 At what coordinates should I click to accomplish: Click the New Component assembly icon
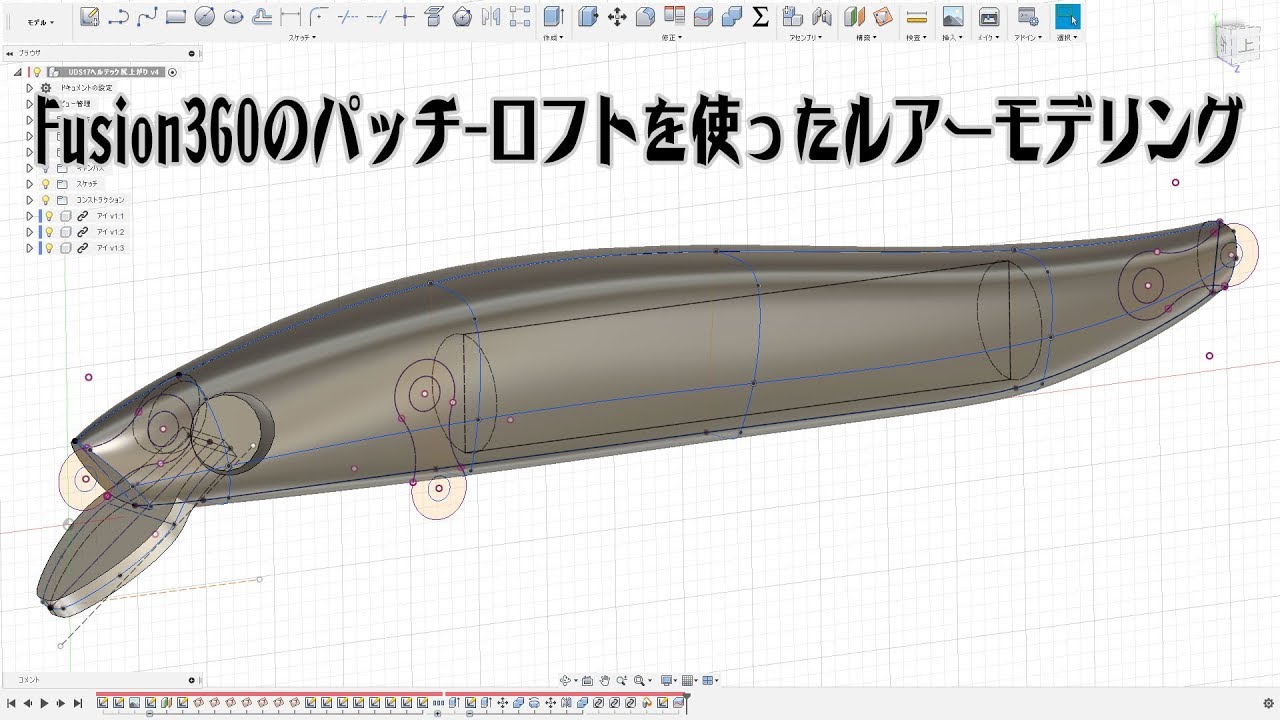click(x=792, y=16)
